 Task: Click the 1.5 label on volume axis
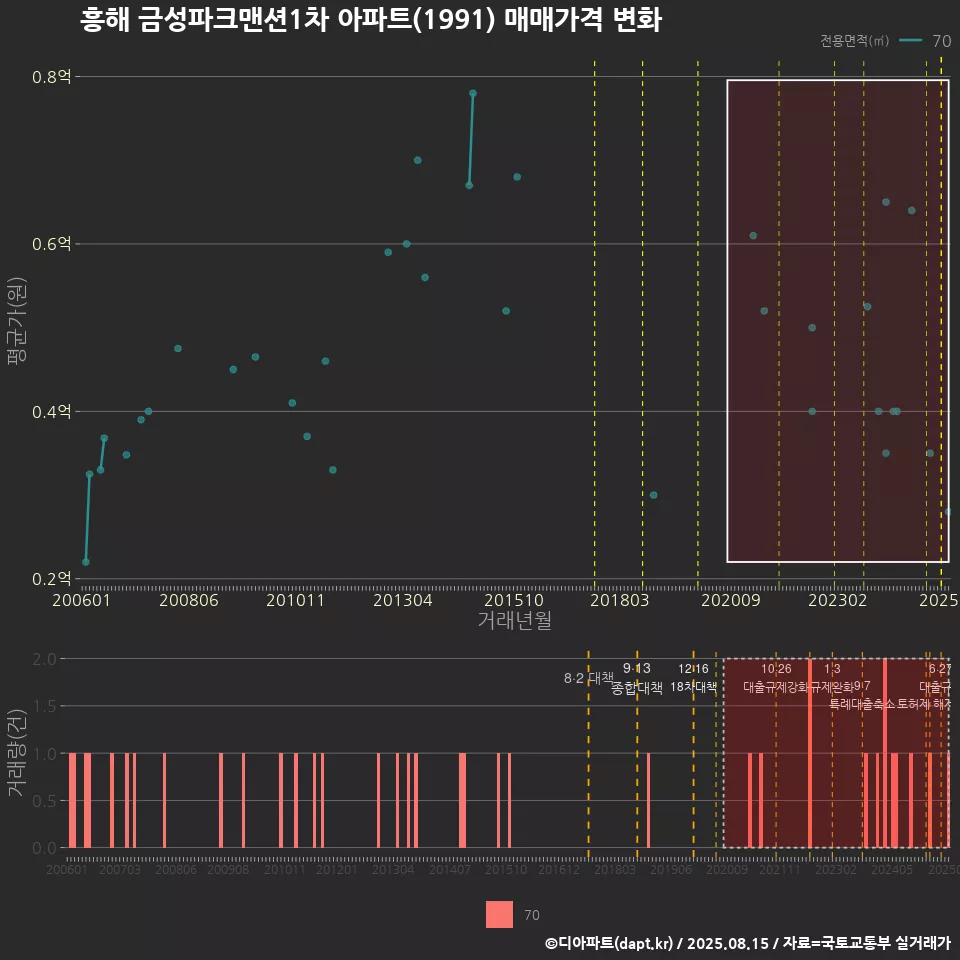44,707
